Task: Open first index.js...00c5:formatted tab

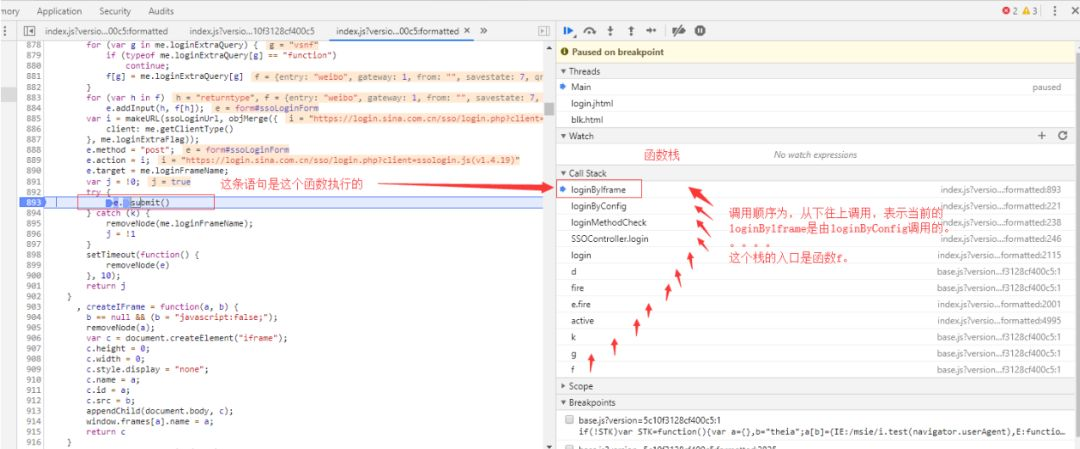Action: tap(106, 31)
